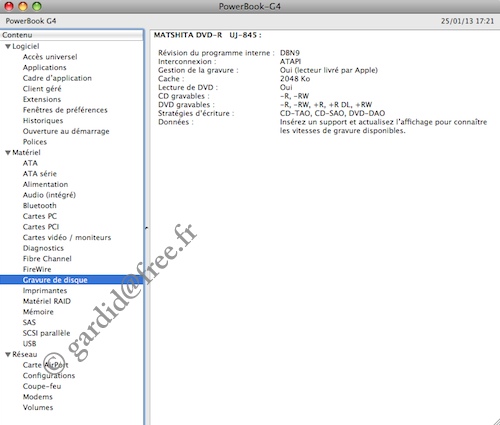Click the CD-TAO, CD-SAO, DVD-DAO value
500x425 pixels.
pos(332,113)
